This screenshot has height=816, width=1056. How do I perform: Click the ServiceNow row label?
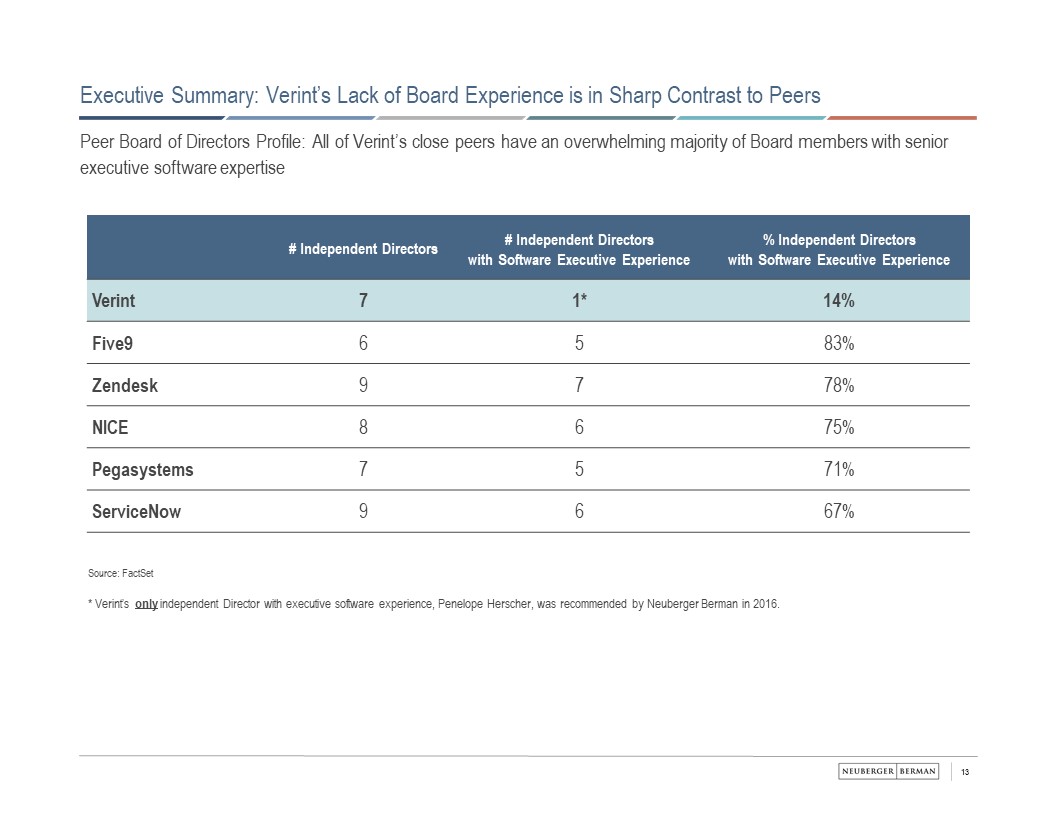[136, 511]
